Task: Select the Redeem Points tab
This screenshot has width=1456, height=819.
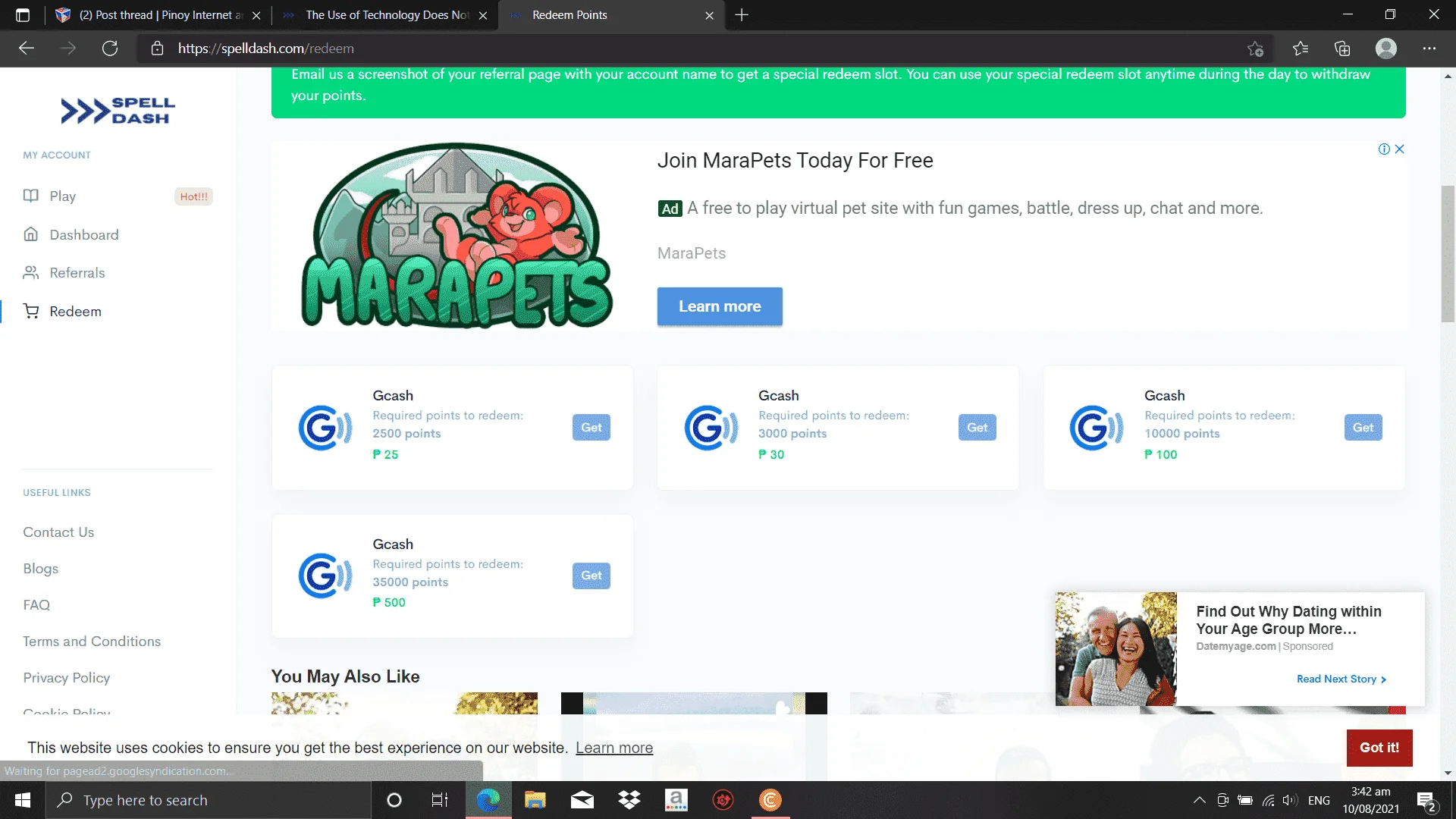Action: point(611,15)
